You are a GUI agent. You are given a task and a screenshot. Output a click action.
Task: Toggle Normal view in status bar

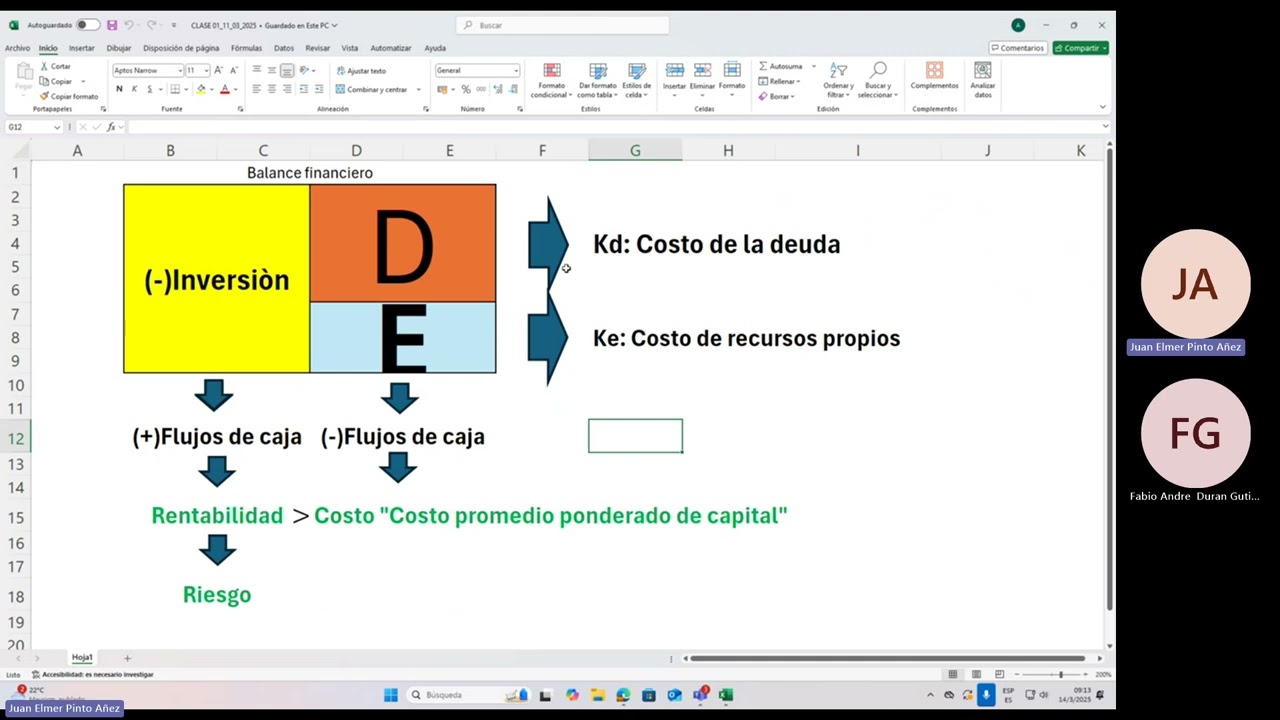pyautogui.click(x=953, y=674)
